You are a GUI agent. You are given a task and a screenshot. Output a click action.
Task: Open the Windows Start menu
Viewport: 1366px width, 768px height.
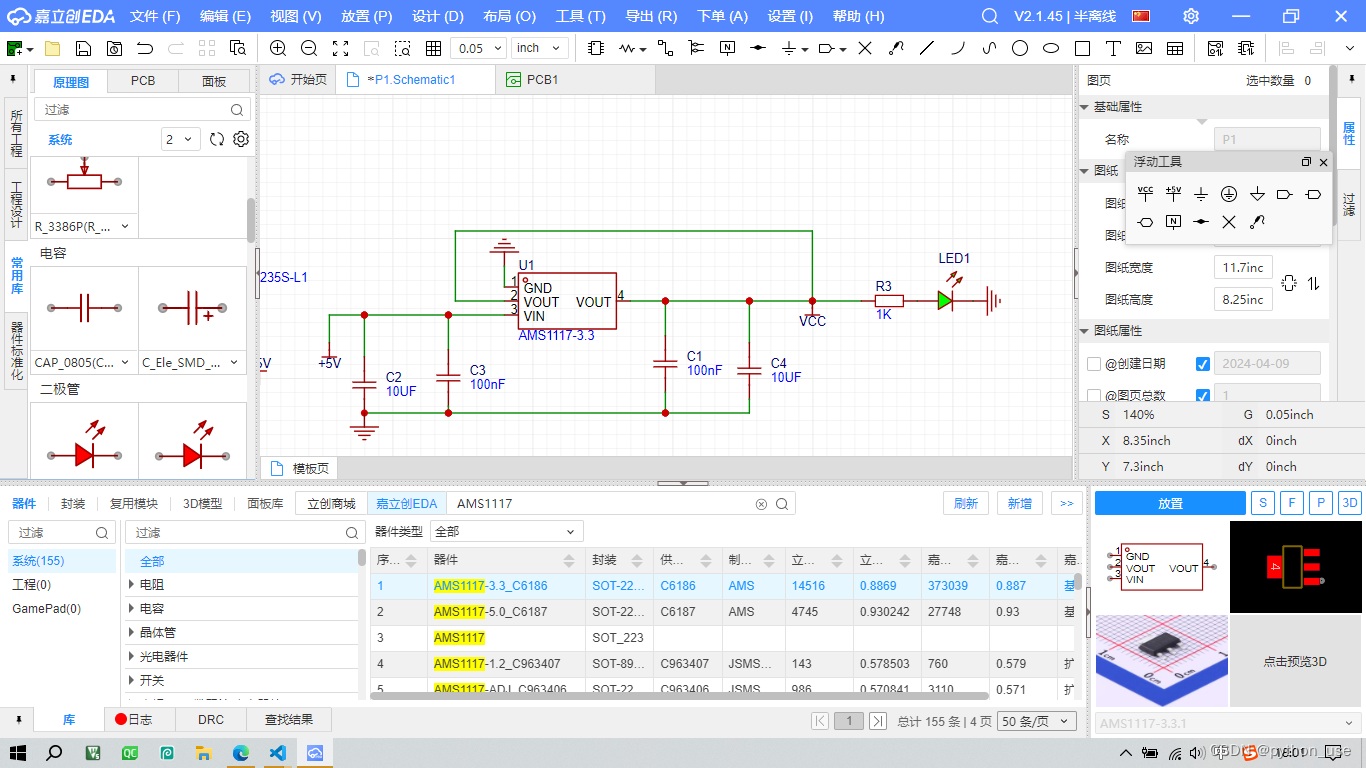point(17,753)
